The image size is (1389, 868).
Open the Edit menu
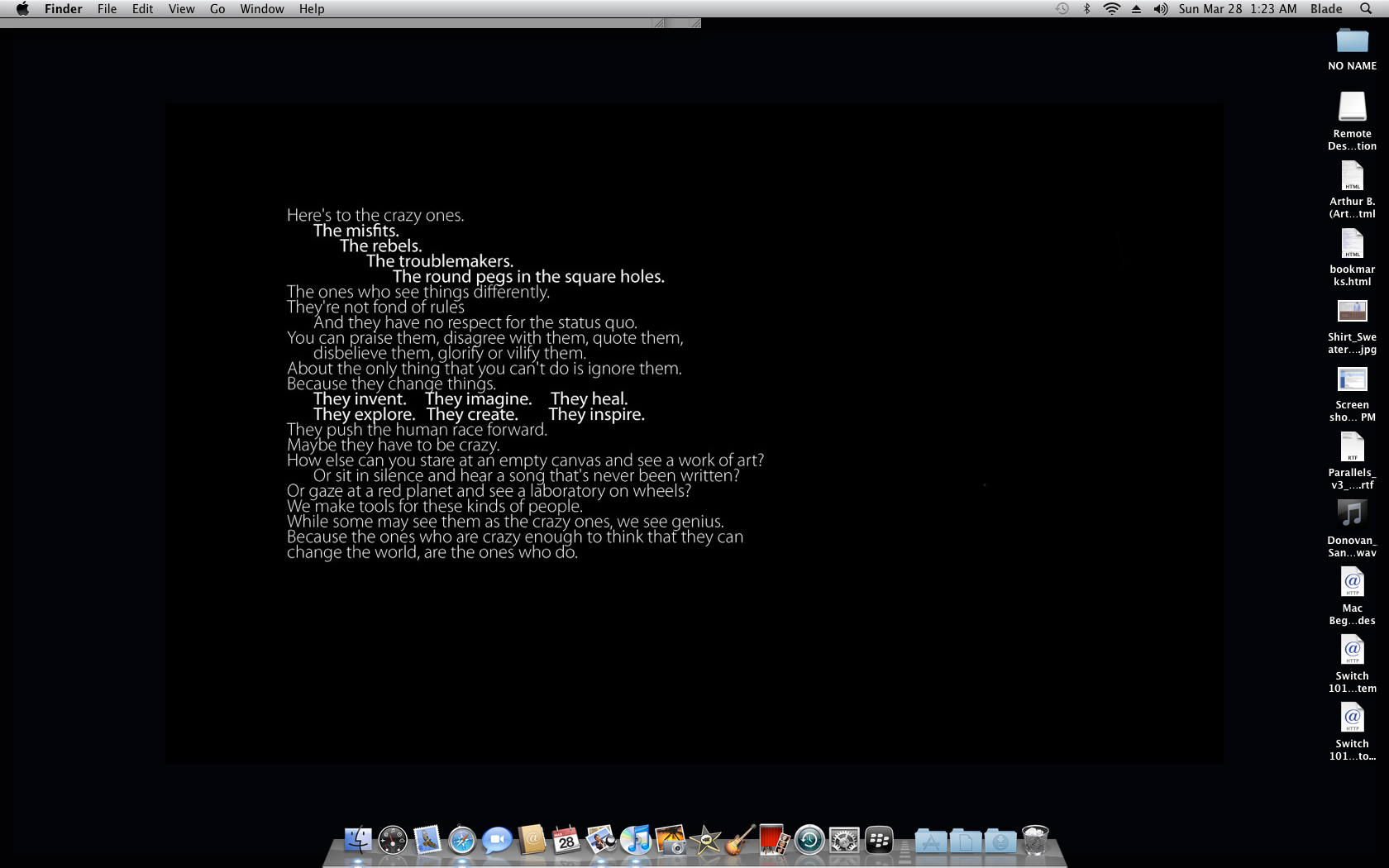tap(142, 9)
